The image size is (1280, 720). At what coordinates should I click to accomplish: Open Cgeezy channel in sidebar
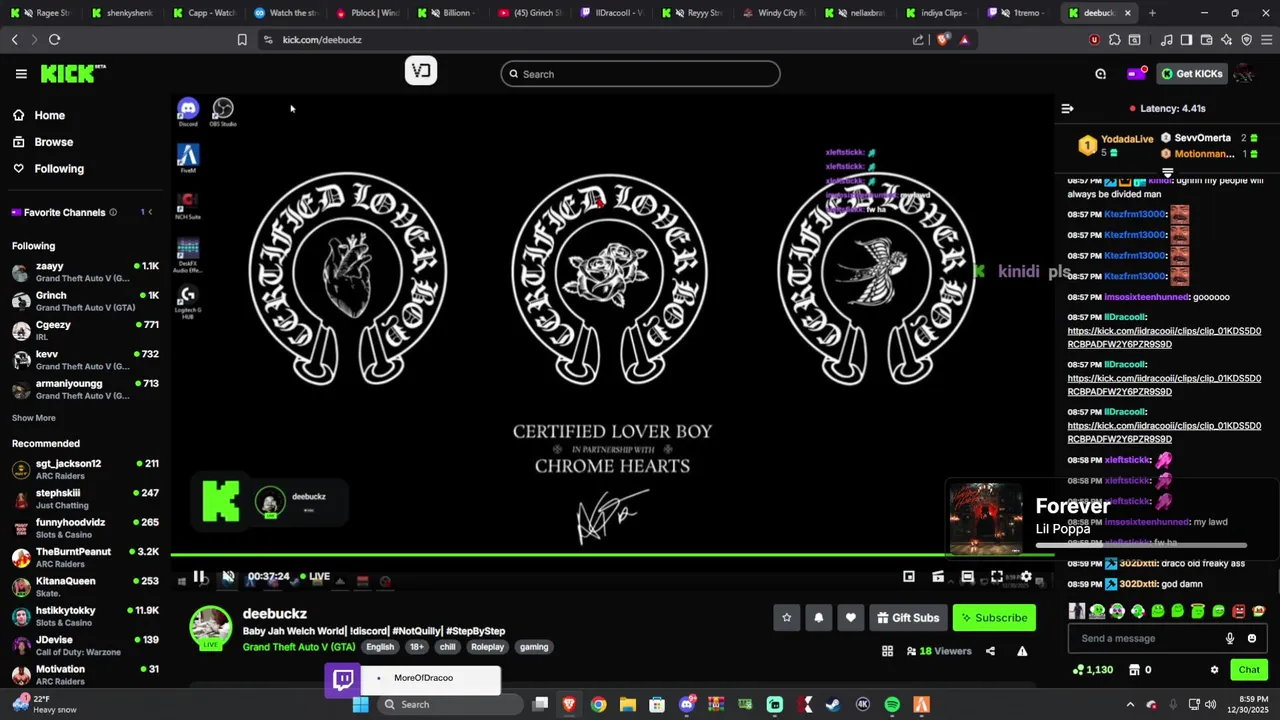85,330
